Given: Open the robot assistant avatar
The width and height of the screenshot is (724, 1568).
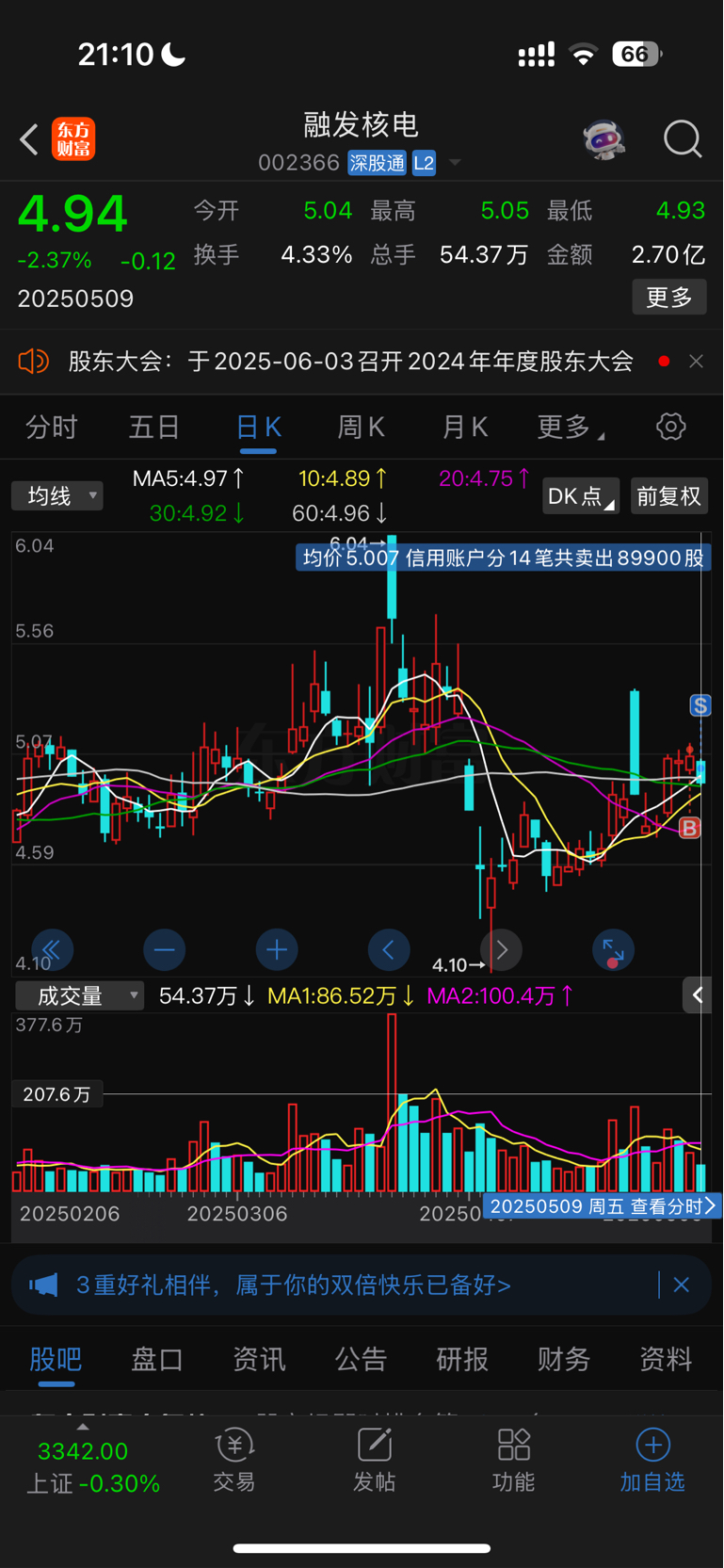Looking at the screenshot, I should click(603, 139).
